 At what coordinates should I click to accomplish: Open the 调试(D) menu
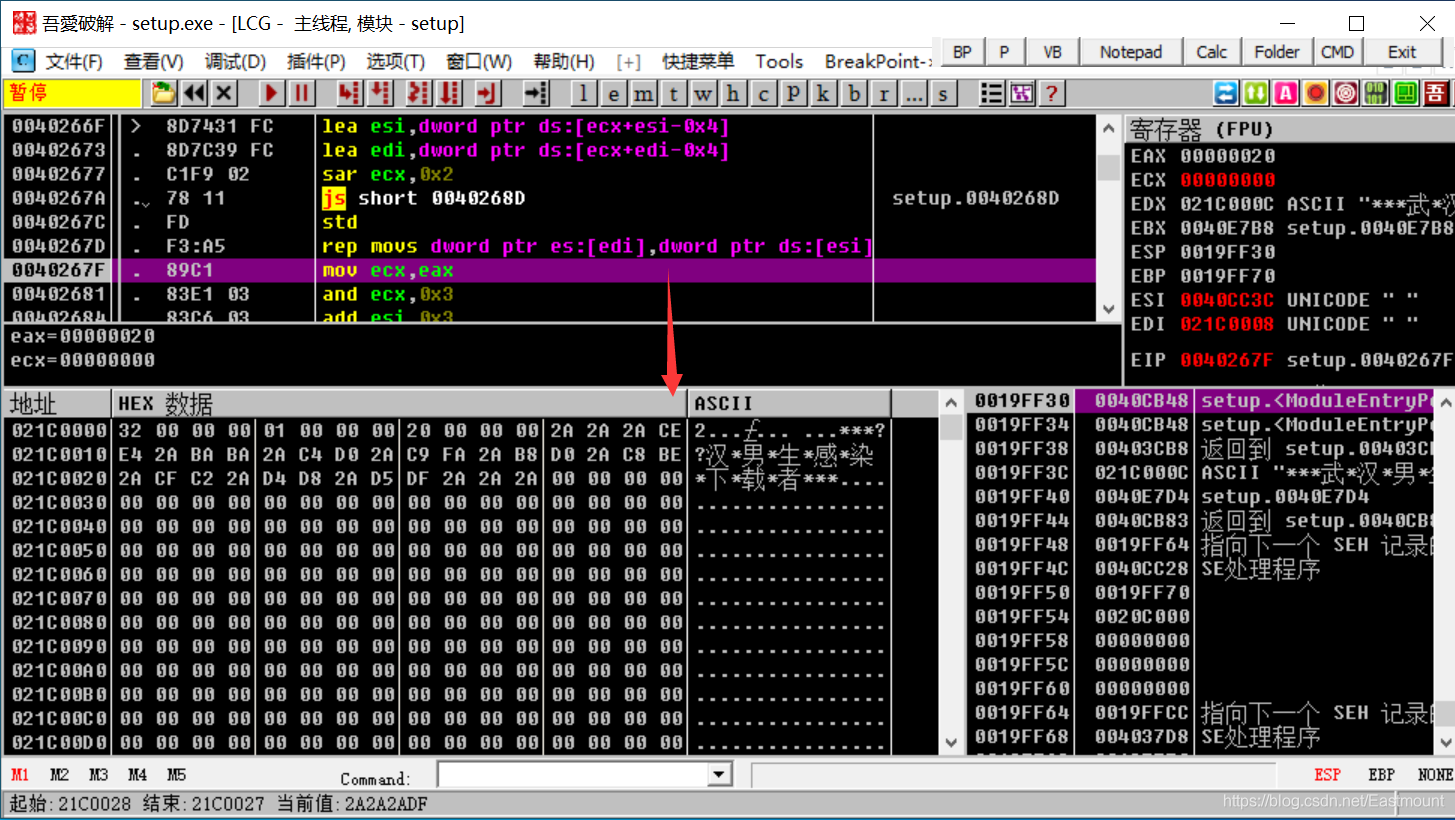[235, 61]
